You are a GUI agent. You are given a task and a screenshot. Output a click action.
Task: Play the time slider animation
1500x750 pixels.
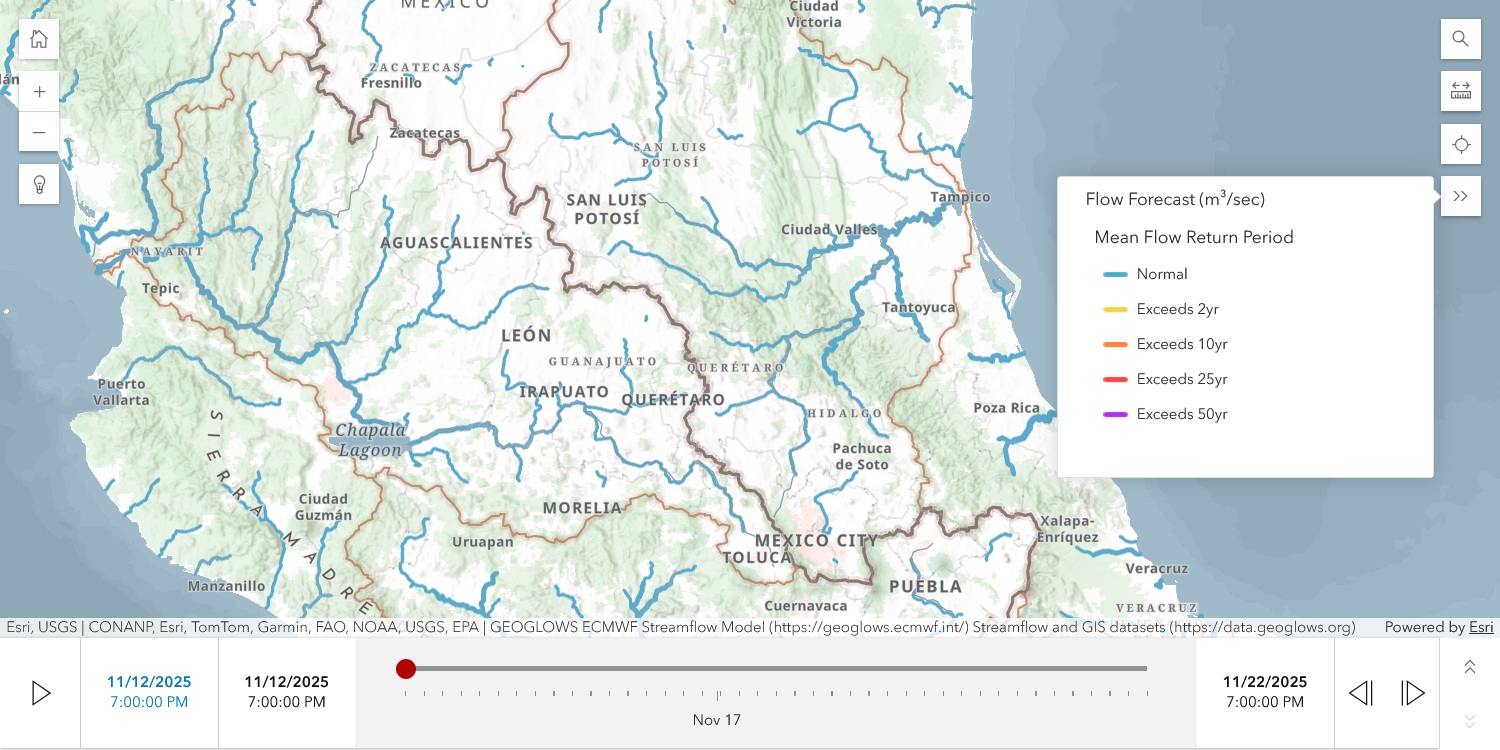point(41,693)
